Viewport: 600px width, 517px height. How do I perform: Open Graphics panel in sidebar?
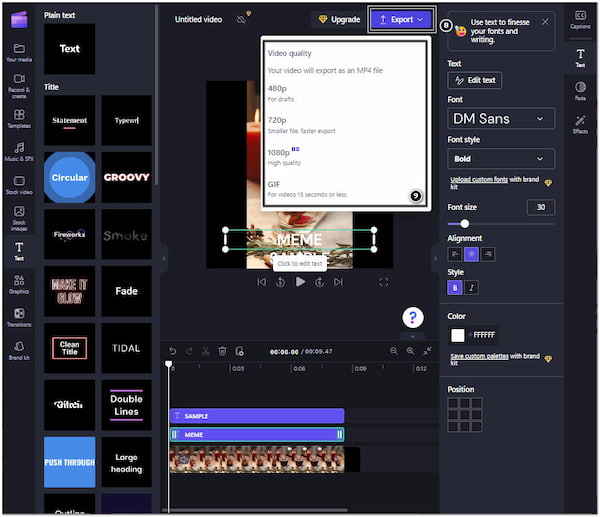[x=19, y=284]
